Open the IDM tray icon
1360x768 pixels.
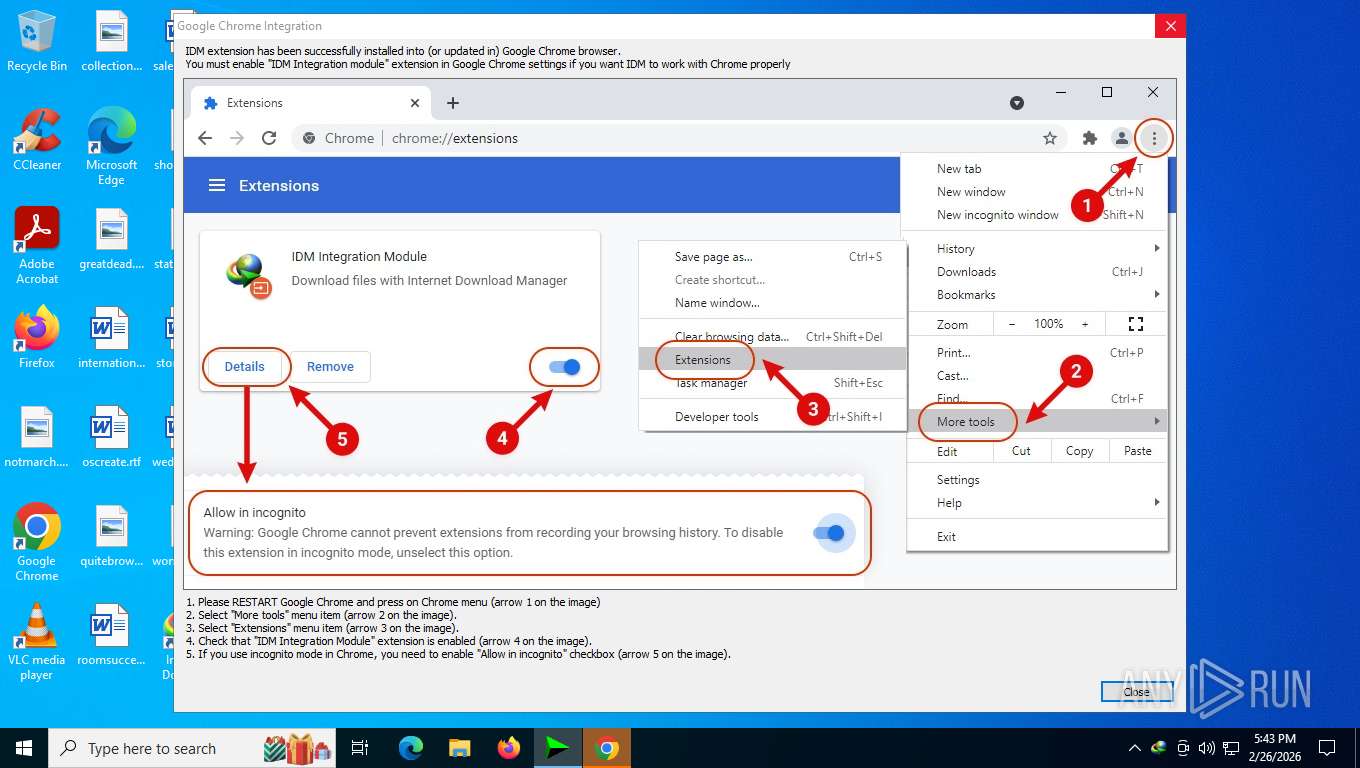coord(1159,748)
